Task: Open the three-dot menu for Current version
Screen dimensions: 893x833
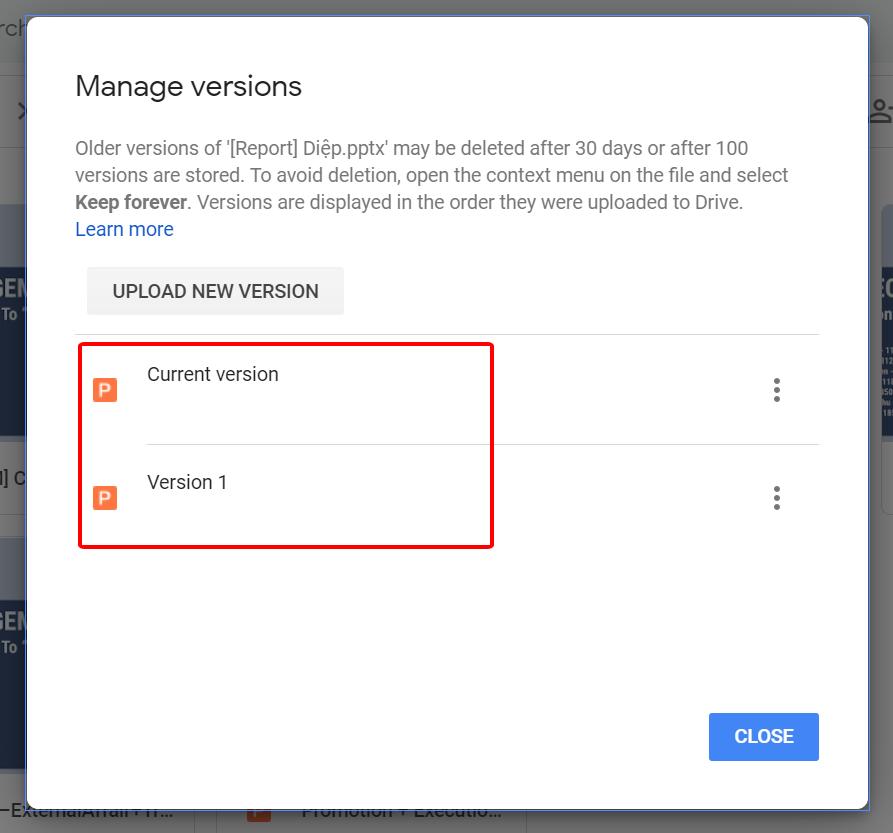Action: tap(776, 390)
